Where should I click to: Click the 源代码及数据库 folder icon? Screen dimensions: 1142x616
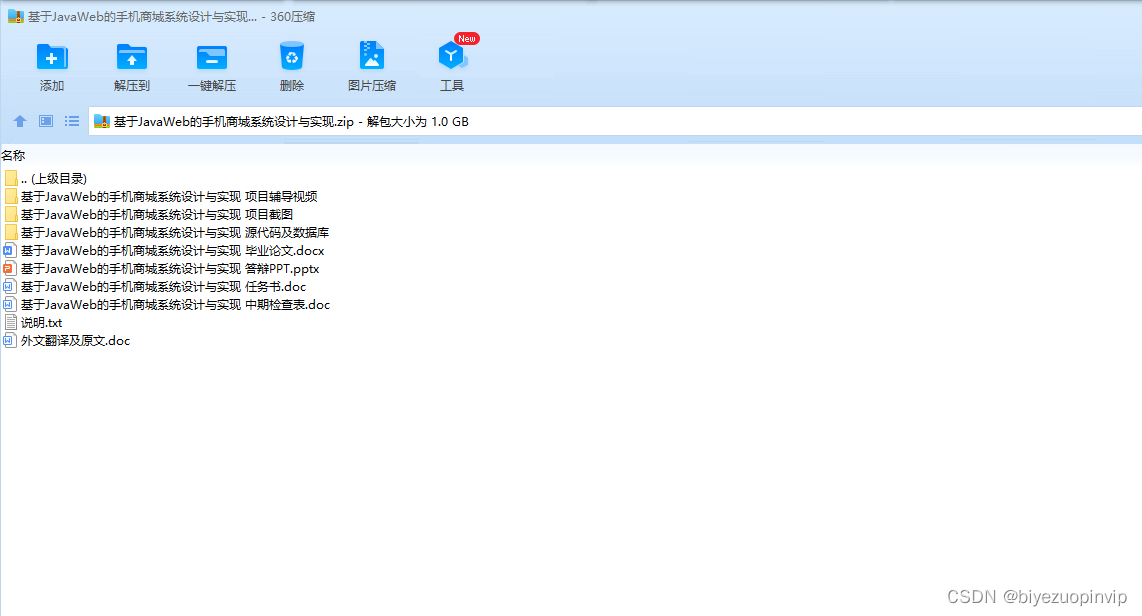(10, 232)
